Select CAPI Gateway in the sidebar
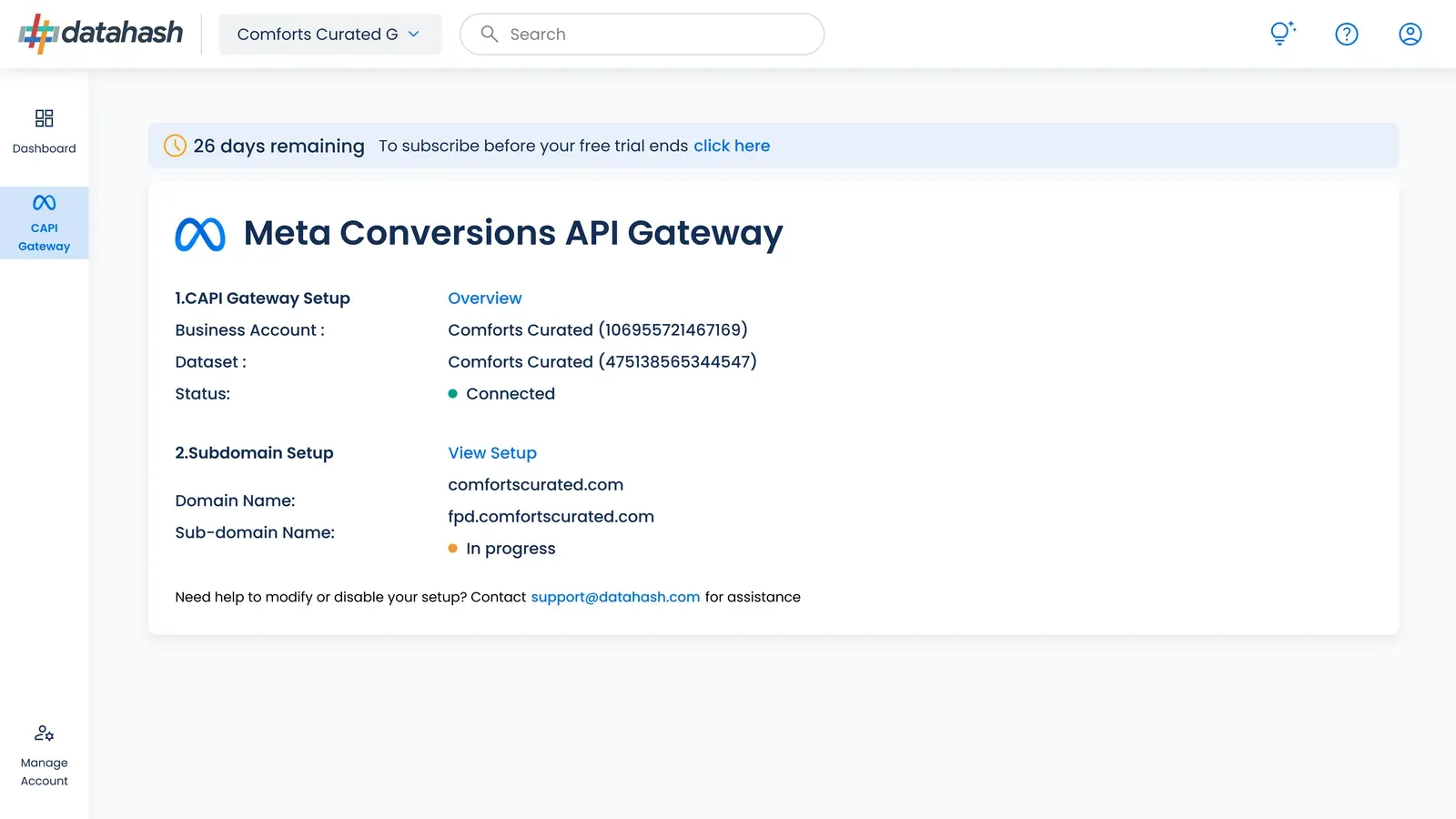Viewport: 1456px width, 819px height. 44,223
